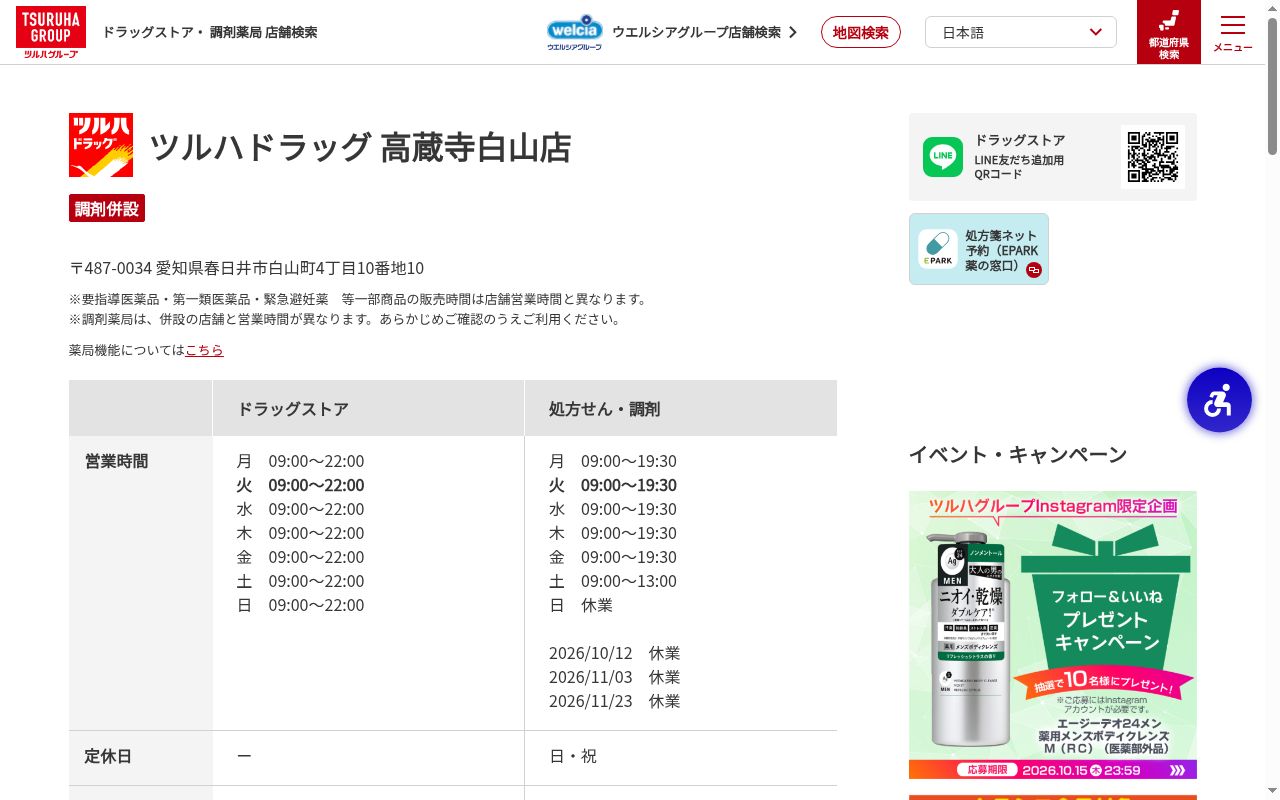Click the 日・祝 regular holiday cell
The height and width of the screenshot is (800, 1280).
coord(573,756)
